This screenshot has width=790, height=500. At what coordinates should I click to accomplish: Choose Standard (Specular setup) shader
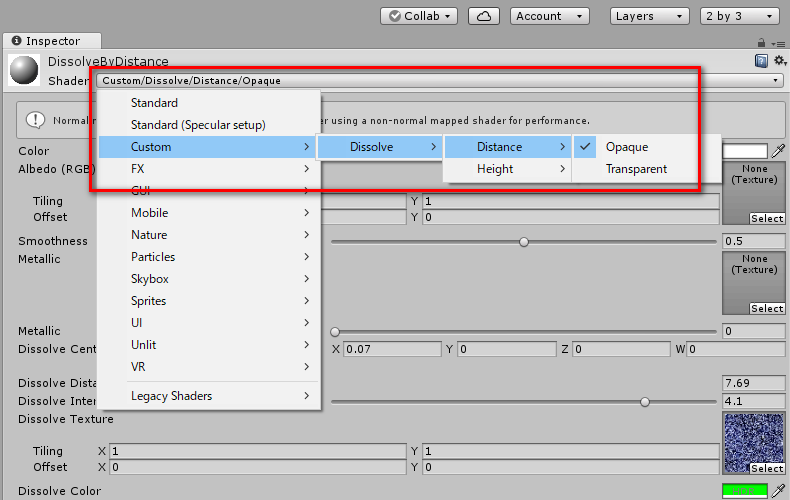[209, 125]
